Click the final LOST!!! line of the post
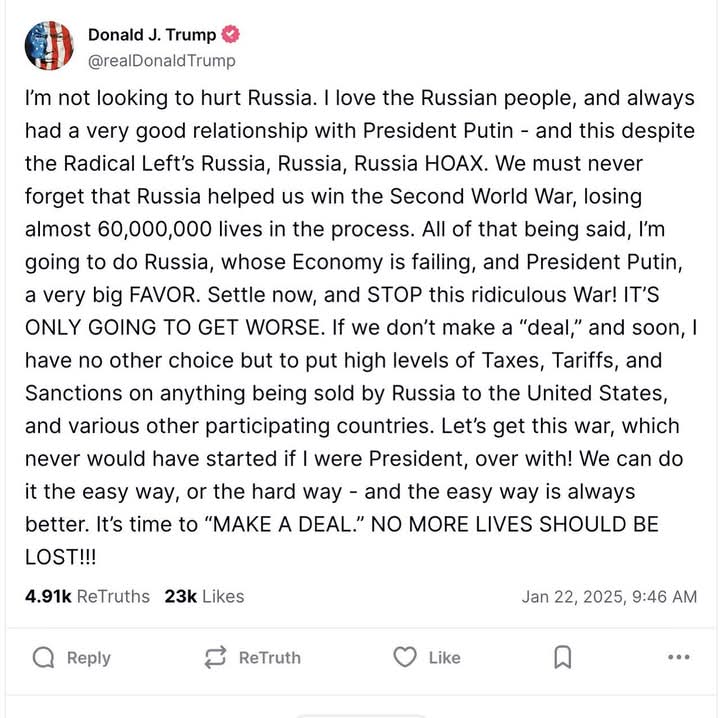The height and width of the screenshot is (718, 720). pyautogui.click(x=60, y=556)
